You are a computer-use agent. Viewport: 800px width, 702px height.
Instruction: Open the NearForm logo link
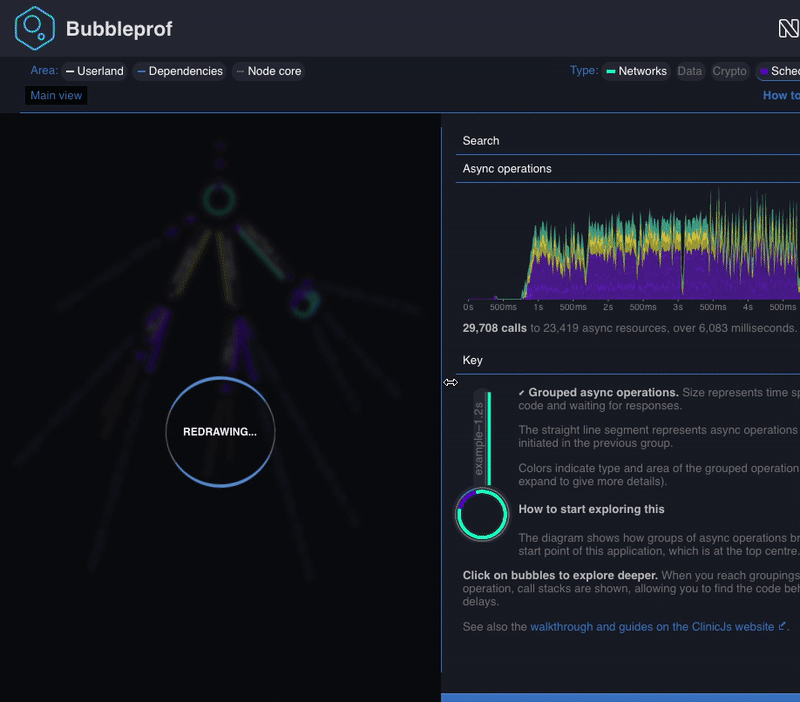coord(789,29)
